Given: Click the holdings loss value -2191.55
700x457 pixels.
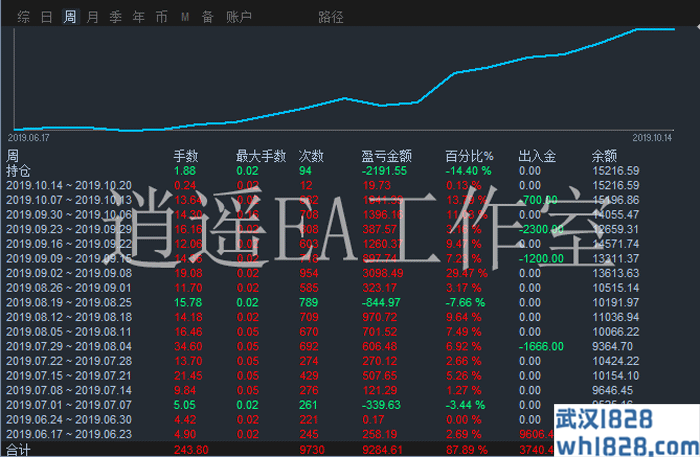Looking at the screenshot, I should [384, 170].
